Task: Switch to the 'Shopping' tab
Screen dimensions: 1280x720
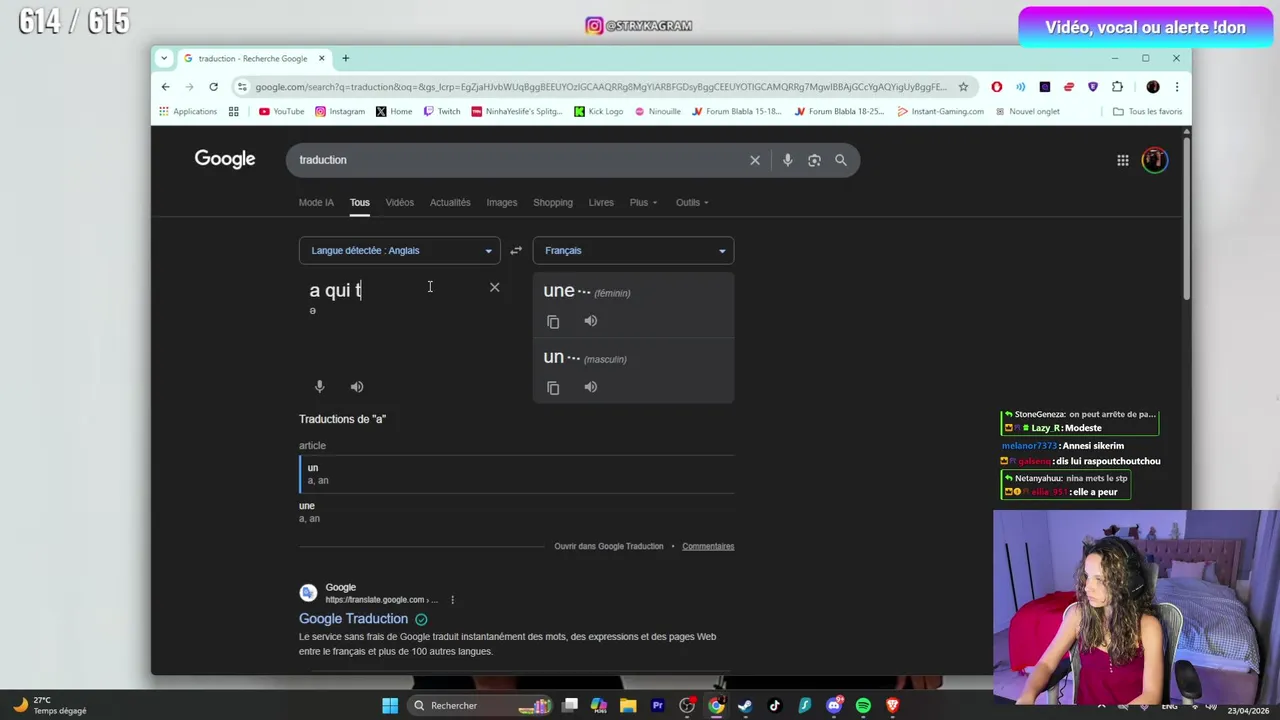Action: [553, 202]
